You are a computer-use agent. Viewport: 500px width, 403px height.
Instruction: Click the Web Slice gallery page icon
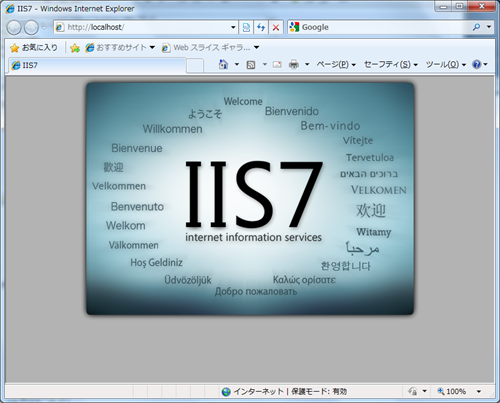pyautogui.click(x=166, y=48)
